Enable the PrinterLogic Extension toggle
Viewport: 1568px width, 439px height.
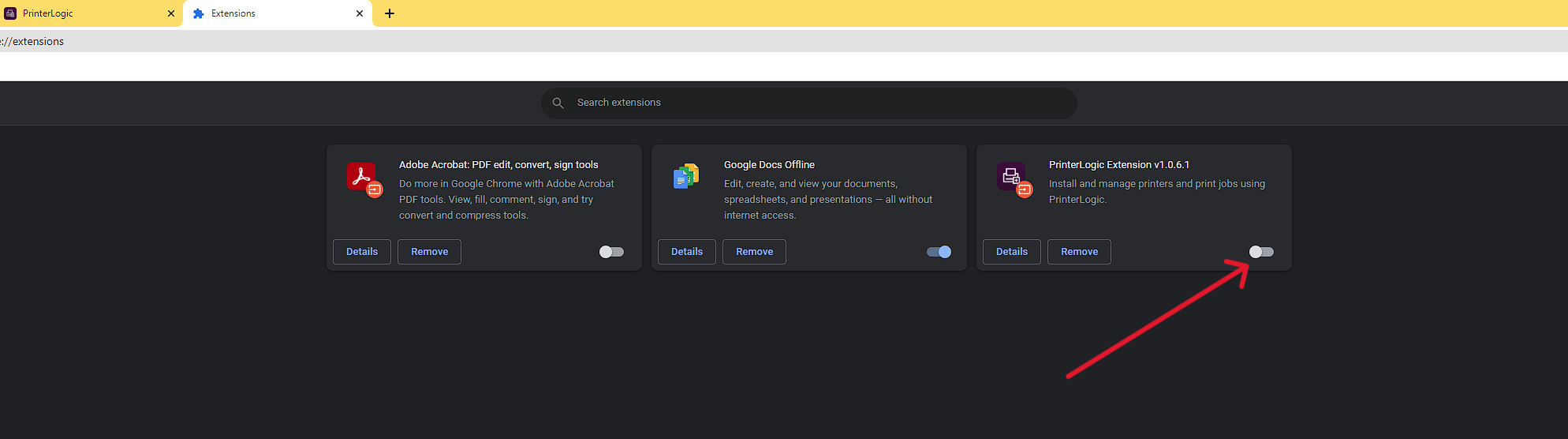click(x=1261, y=252)
